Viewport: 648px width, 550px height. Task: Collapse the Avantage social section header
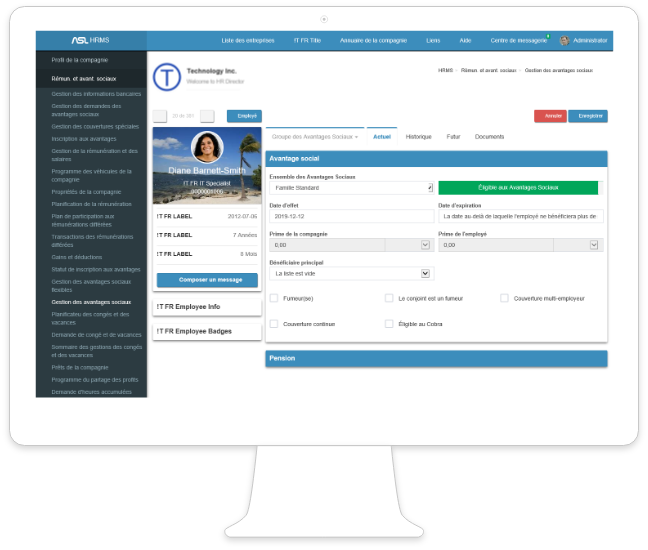pos(436,159)
